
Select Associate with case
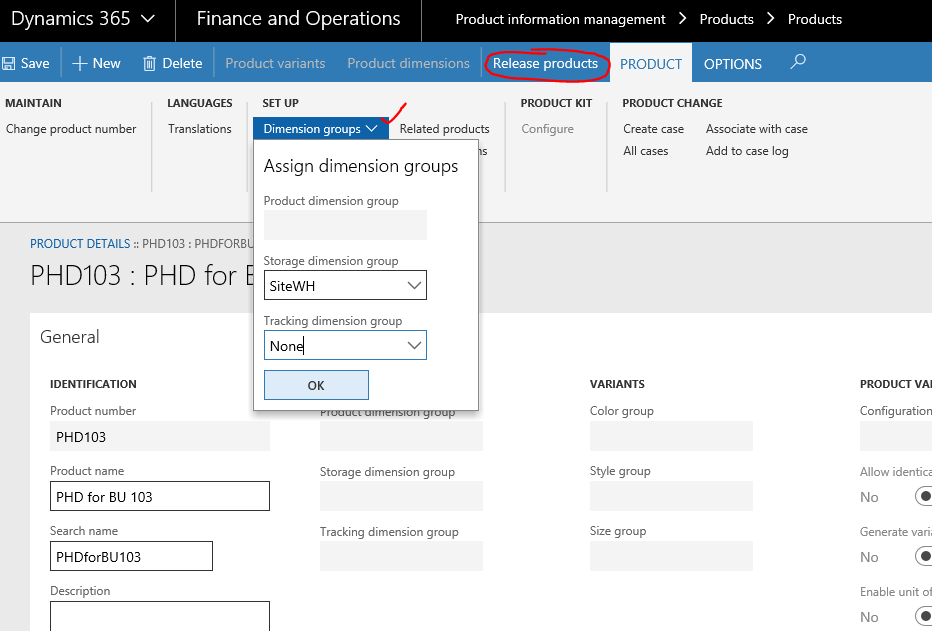[757, 129]
